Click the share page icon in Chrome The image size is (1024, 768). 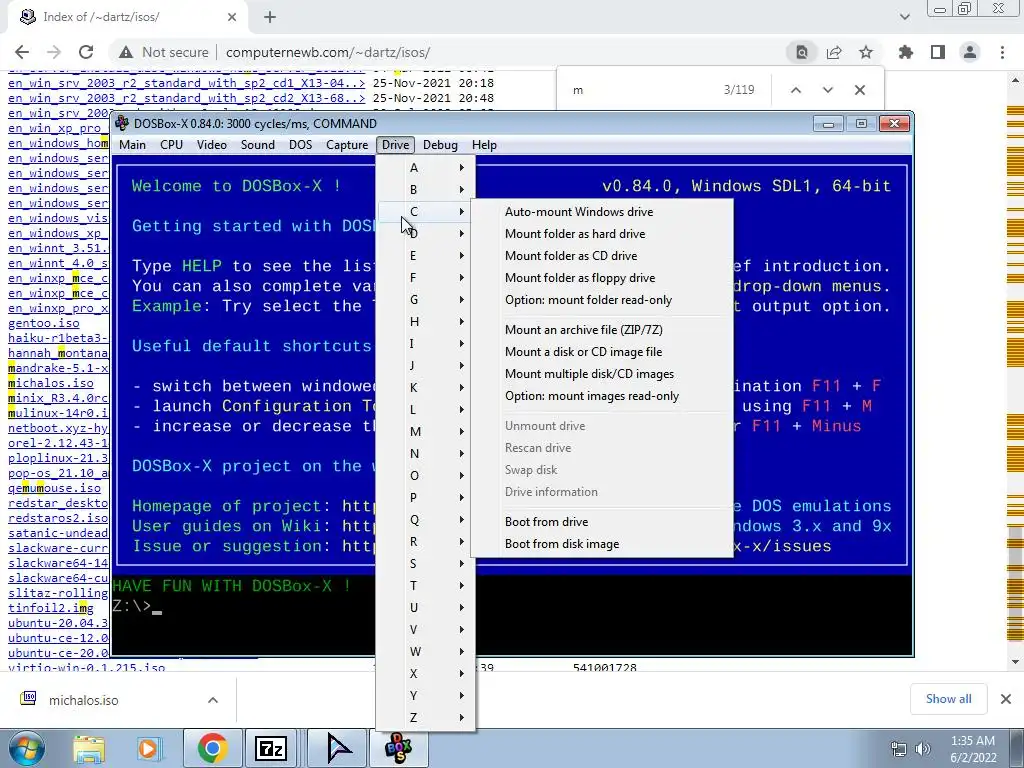pyautogui.click(x=834, y=52)
